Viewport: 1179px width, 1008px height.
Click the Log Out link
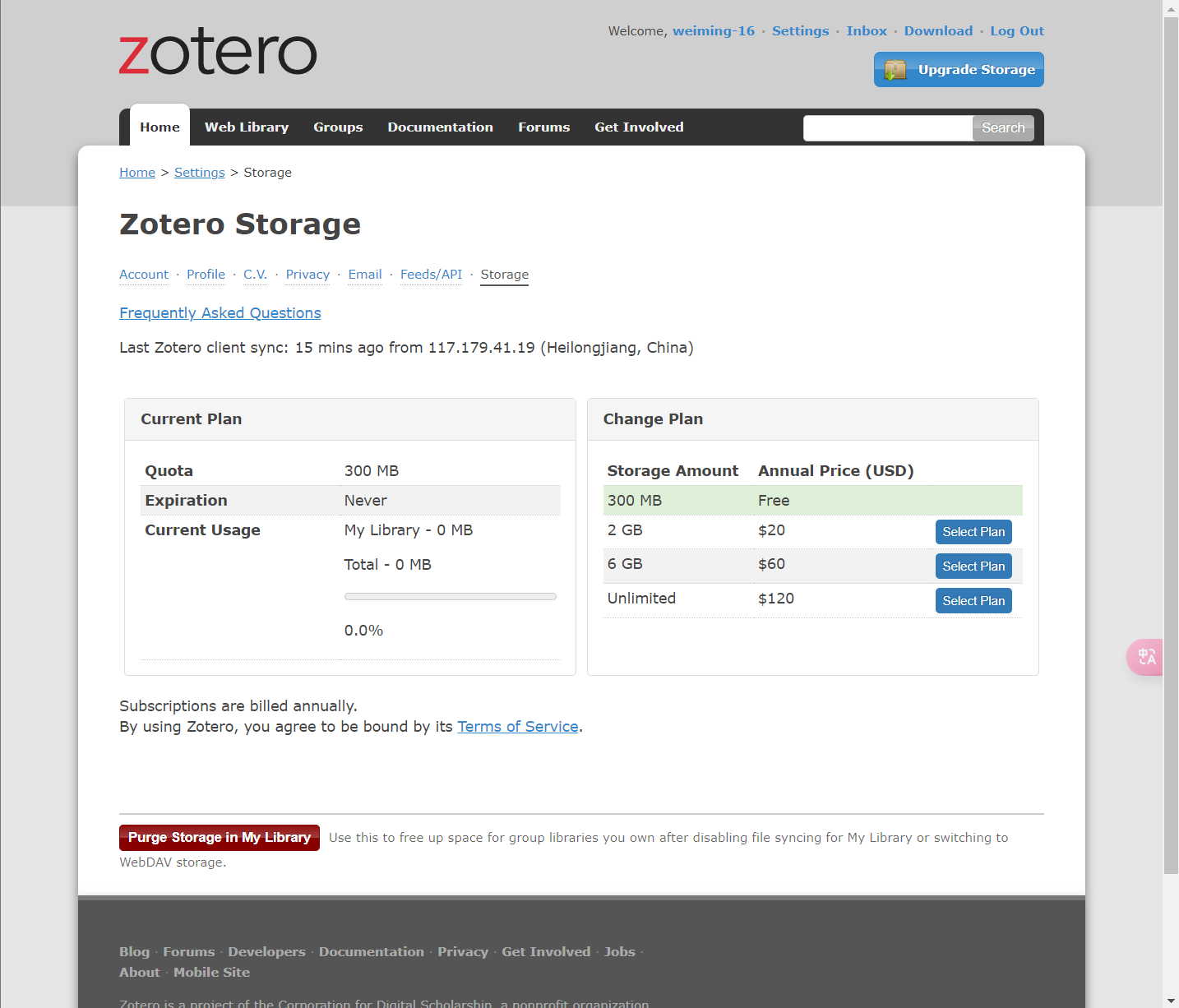(x=1017, y=31)
